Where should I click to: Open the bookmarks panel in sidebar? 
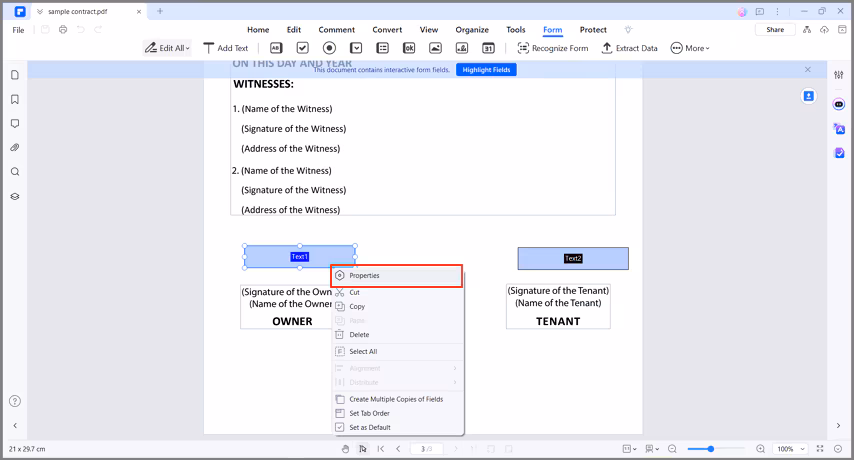click(15, 99)
